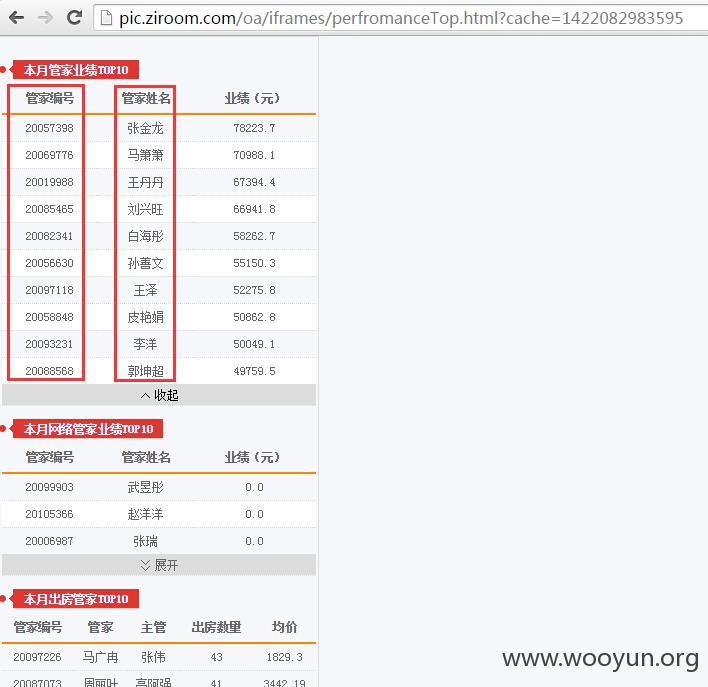The height and width of the screenshot is (687, 708).
Task: Click the performance value 50862.8
Action: (x=254, y=317)
